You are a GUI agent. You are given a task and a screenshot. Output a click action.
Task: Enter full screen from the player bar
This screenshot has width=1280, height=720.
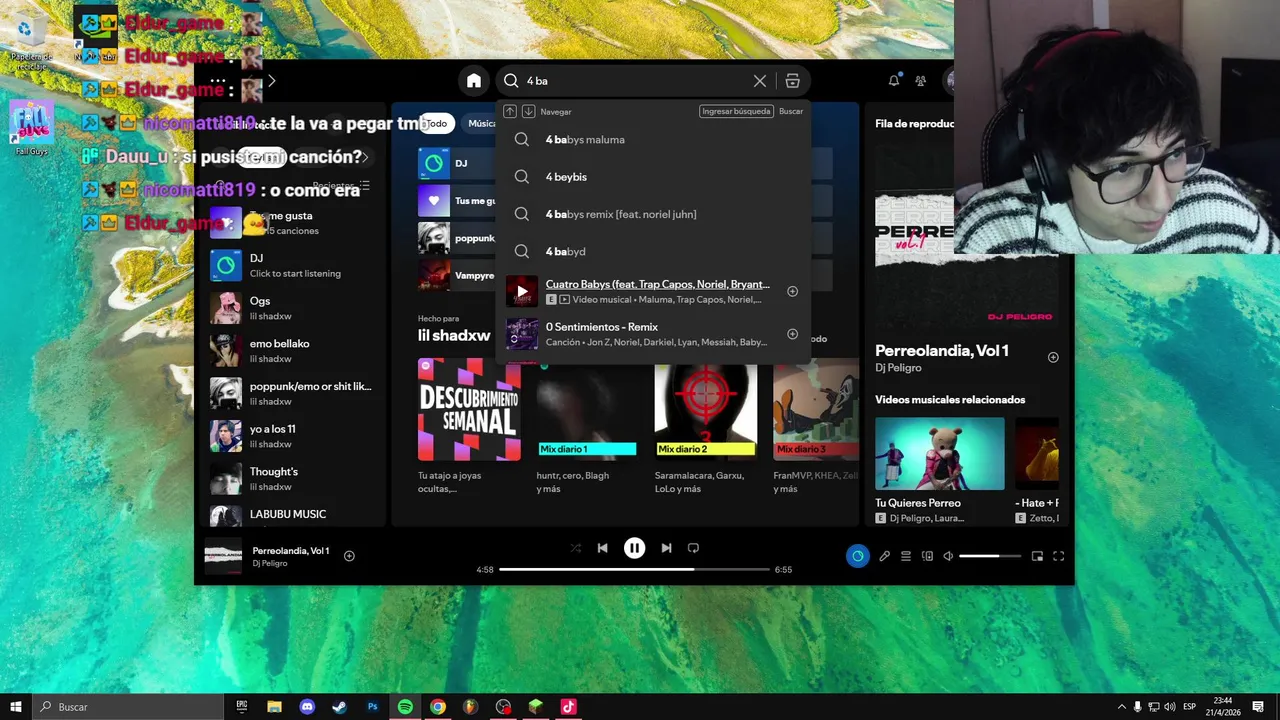tap(1059, 556)
